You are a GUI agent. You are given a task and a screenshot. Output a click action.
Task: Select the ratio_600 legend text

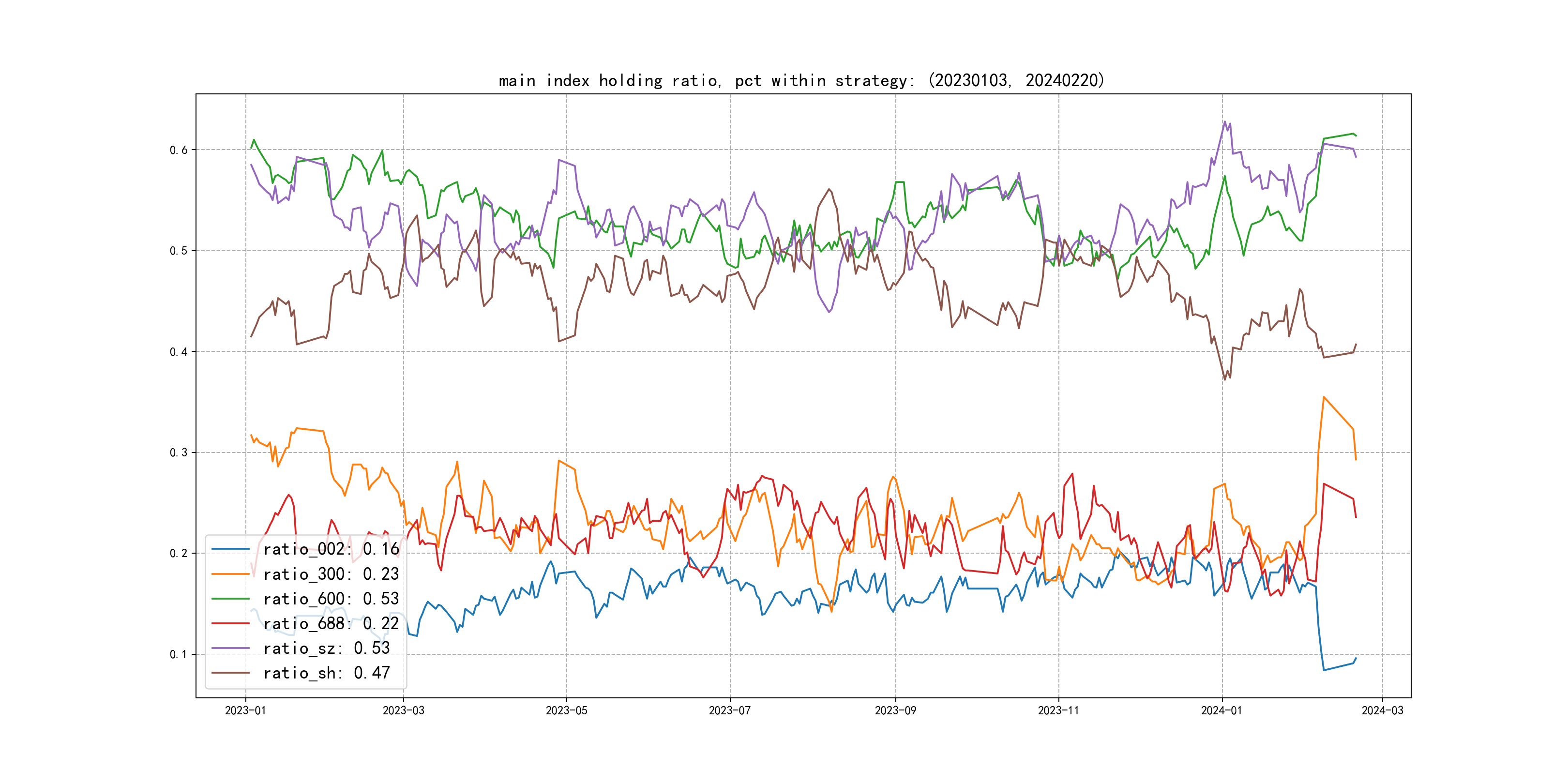point(331,599)
